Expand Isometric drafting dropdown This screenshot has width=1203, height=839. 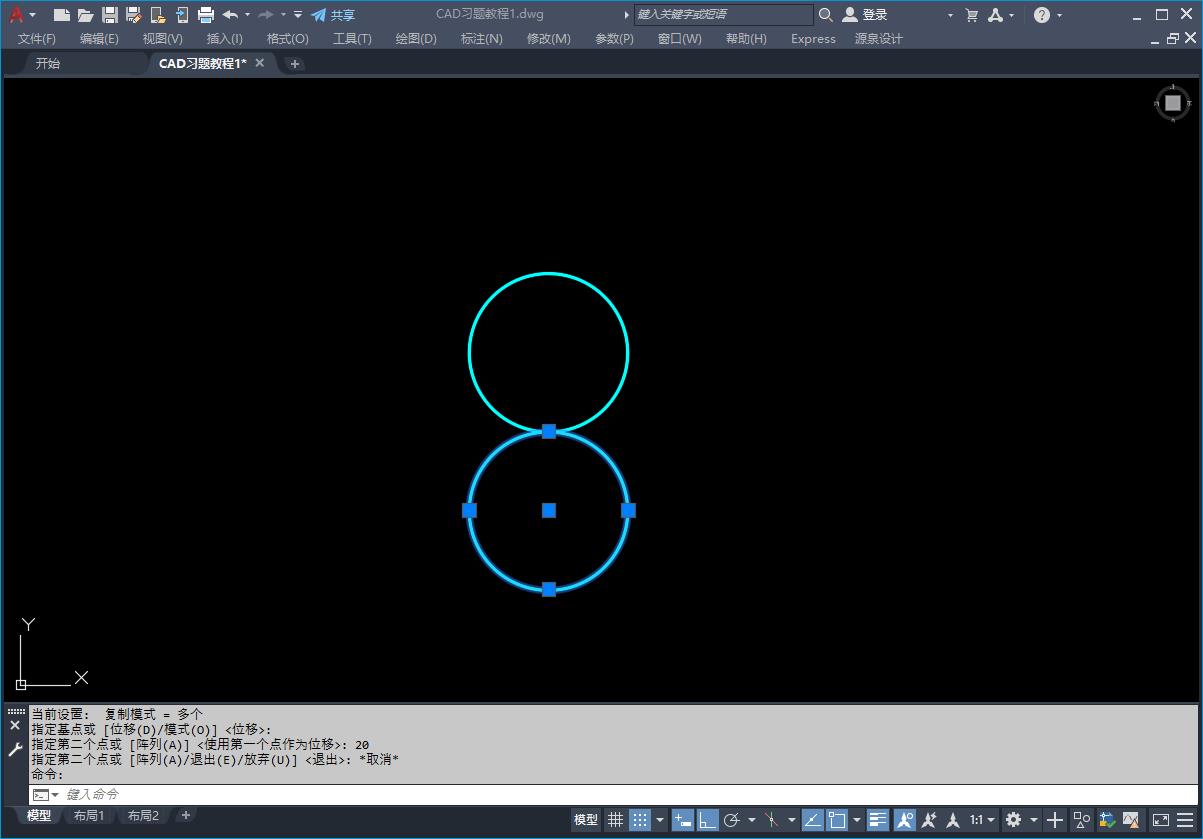tap(791, 820)
